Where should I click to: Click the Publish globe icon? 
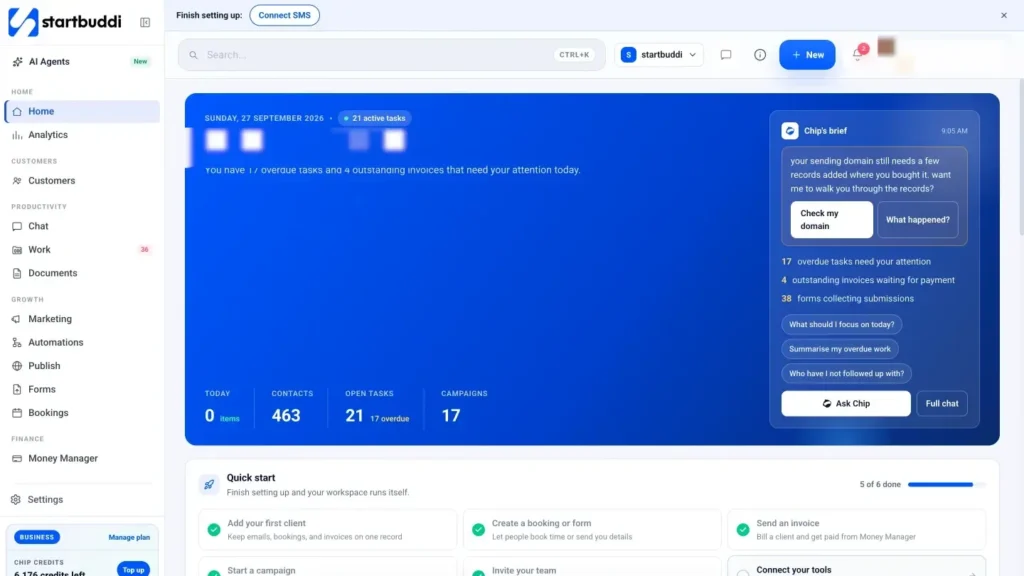click(17, 366)
